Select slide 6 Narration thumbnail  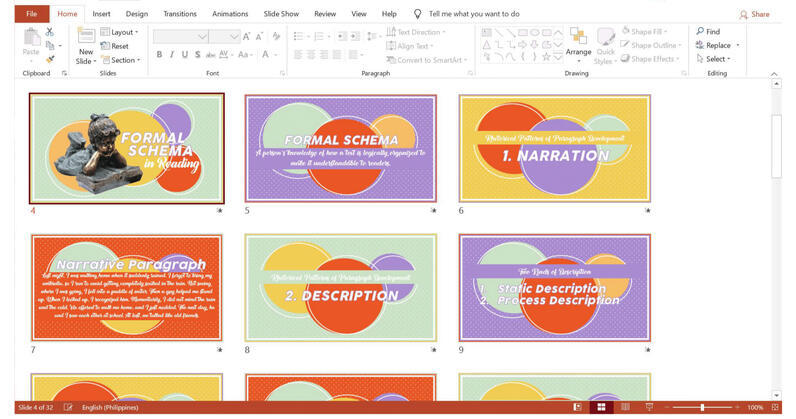coord(554,148)
